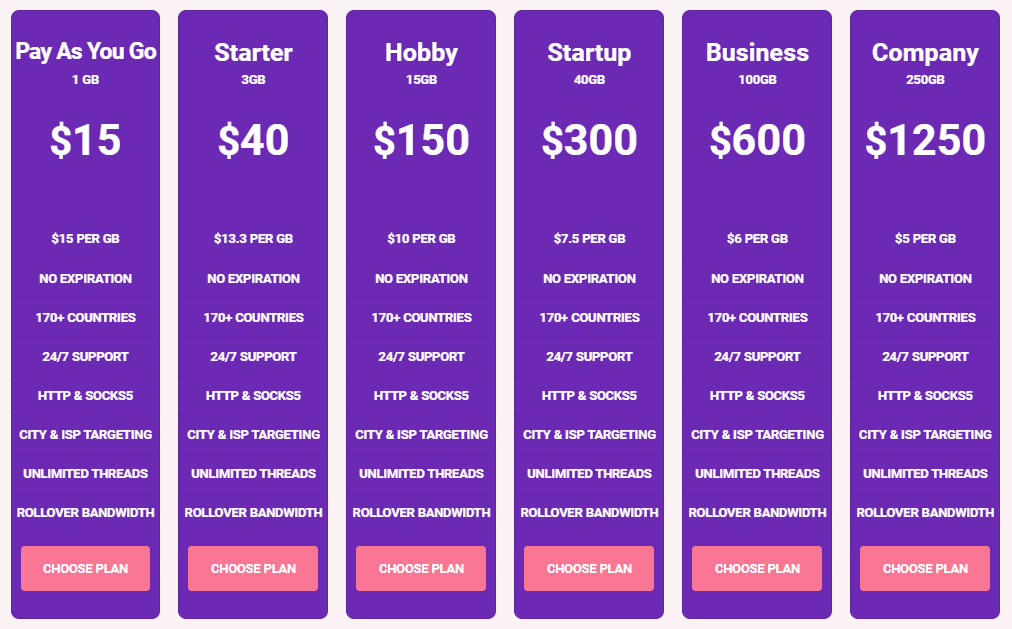Click the $300 Startup price
This screenshot has width=1012, height=629.
(x=589, y=140)
